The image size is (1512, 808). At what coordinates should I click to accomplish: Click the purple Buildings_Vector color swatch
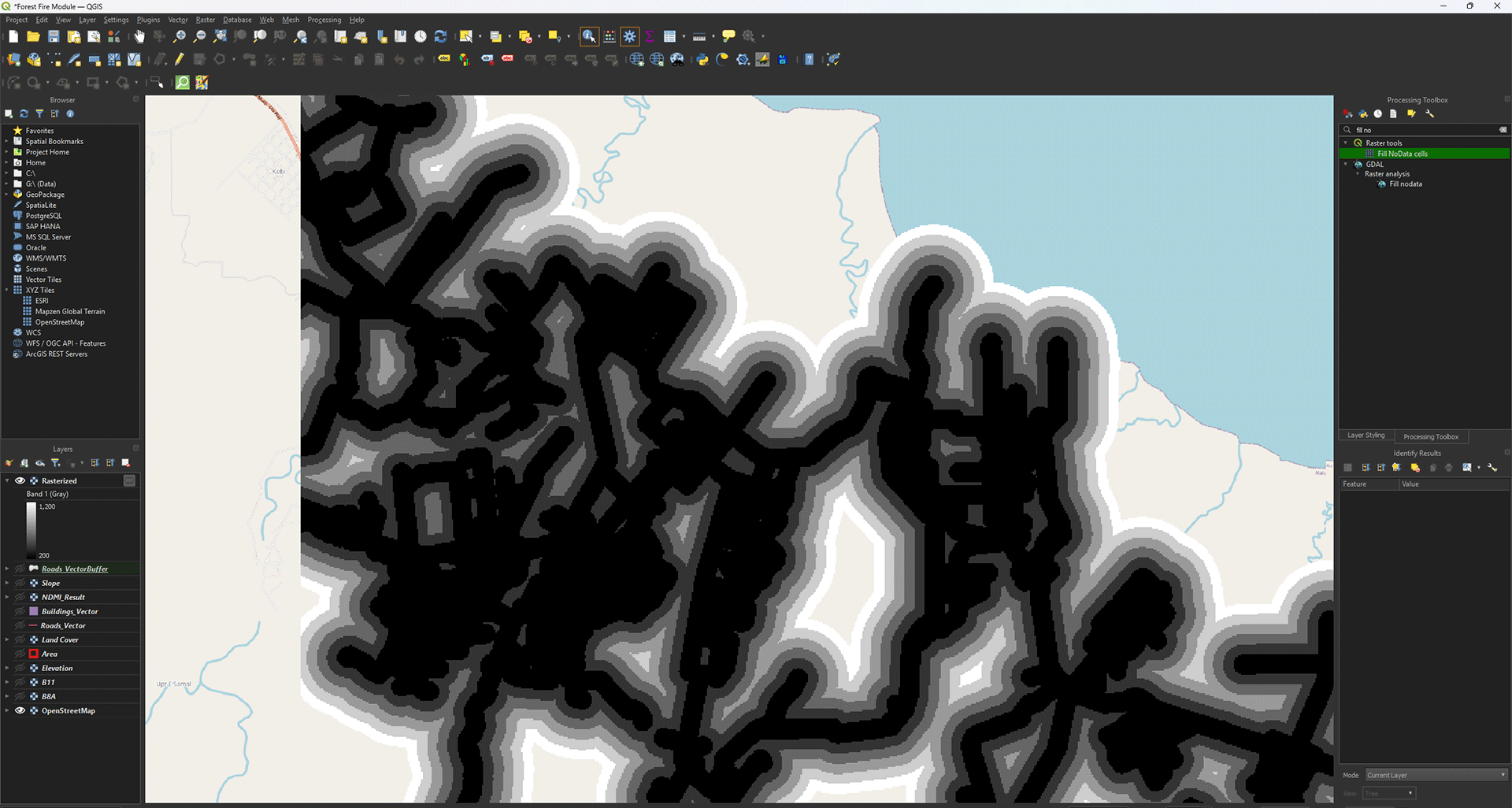[34, 611]
